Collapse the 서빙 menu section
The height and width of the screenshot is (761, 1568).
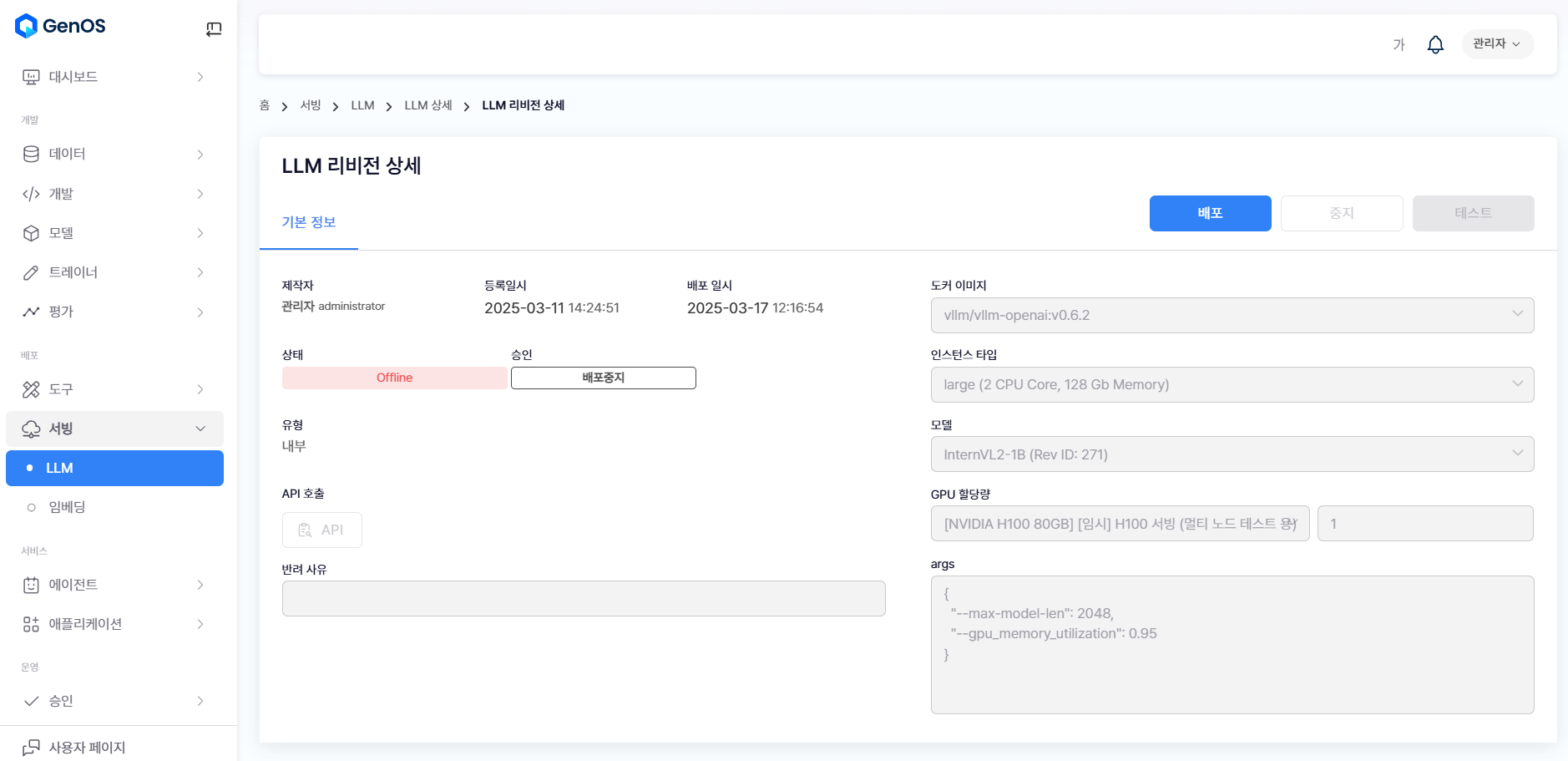(x=200, y=429)
